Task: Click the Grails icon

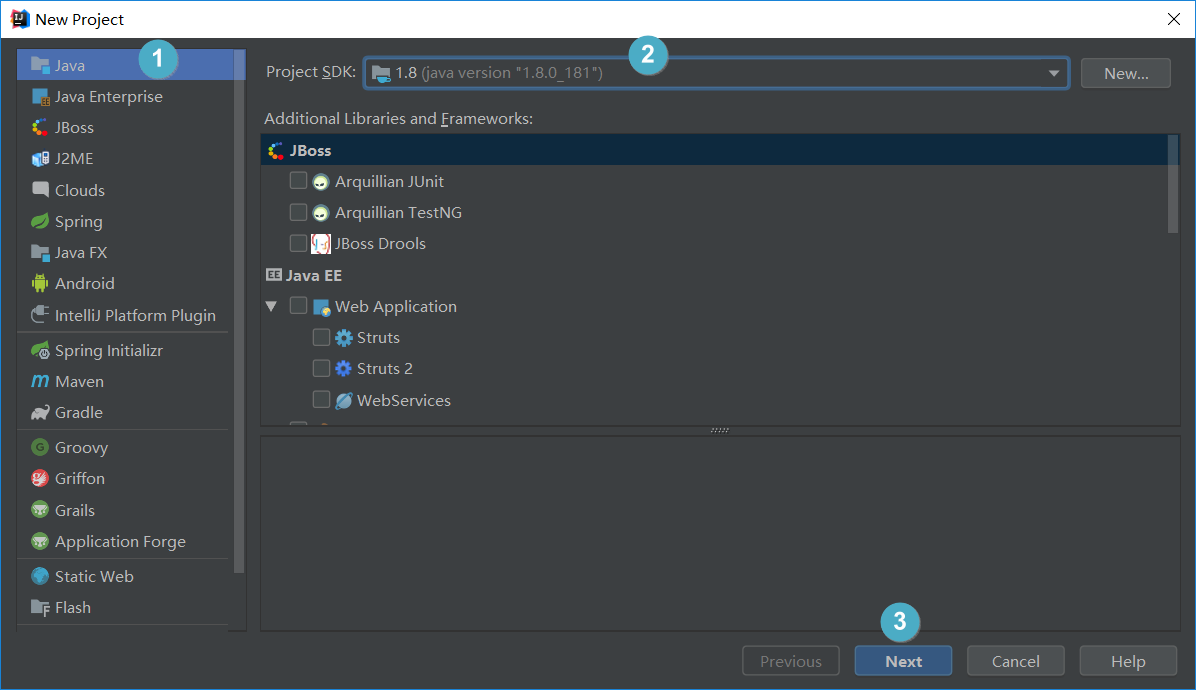Action: tap(40, 509)
